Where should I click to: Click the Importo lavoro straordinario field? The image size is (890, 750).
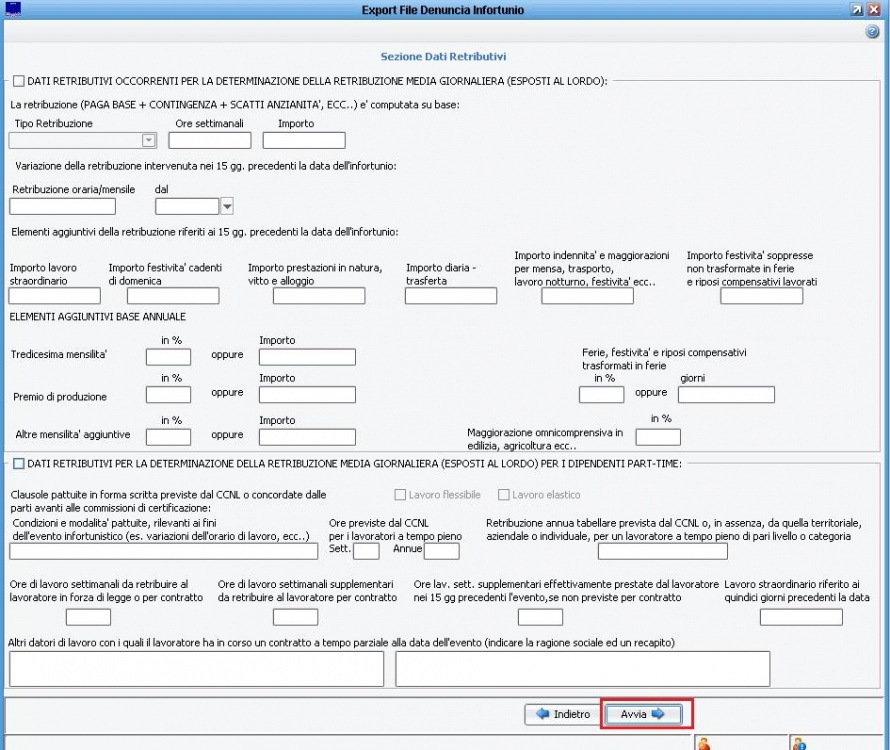[55, 296]
